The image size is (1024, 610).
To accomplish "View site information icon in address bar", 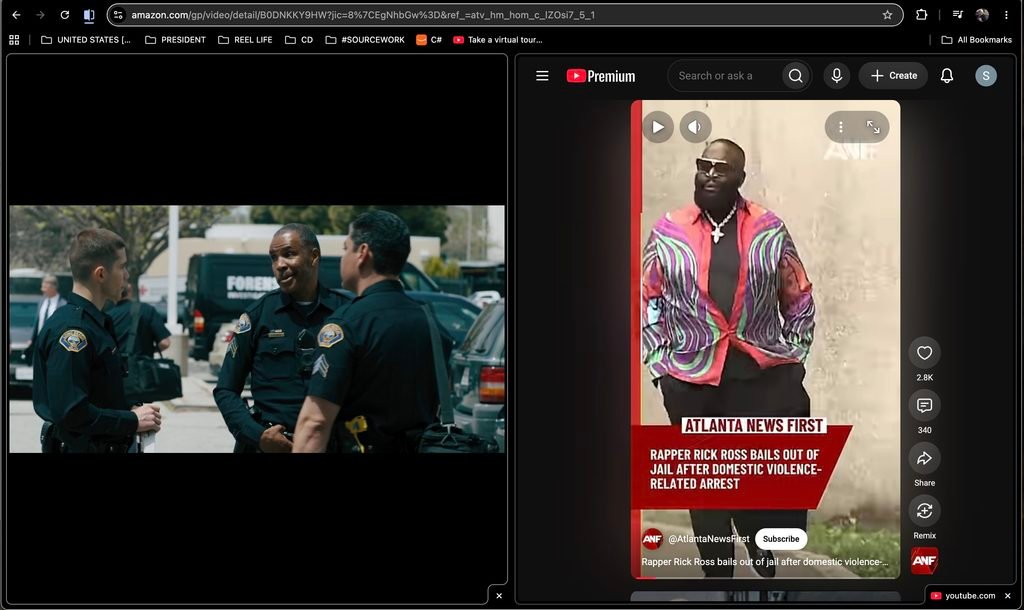I will [x=118, y=15].
